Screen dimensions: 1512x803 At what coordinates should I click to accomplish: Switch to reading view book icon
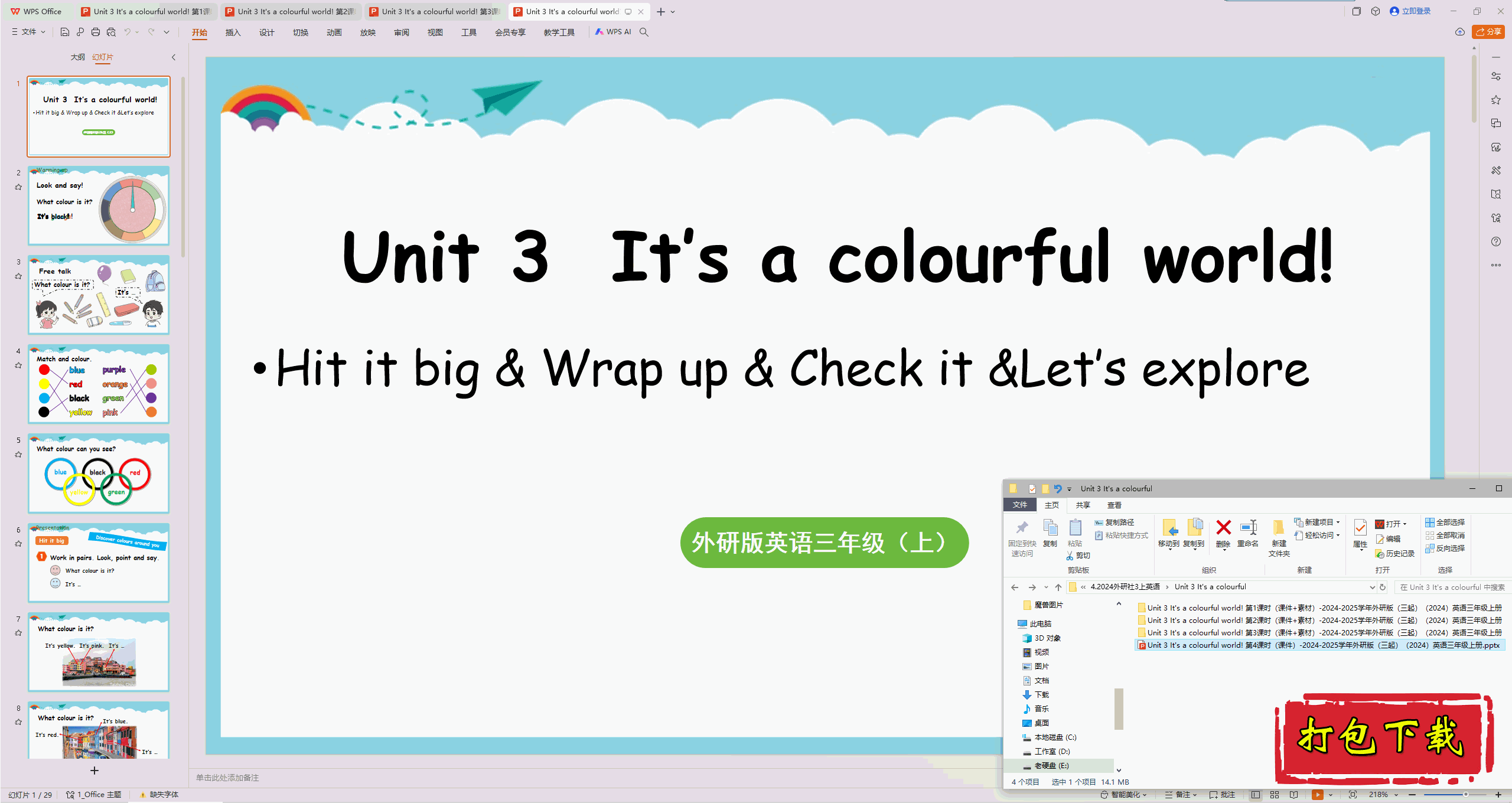[x=1293, y=795]
